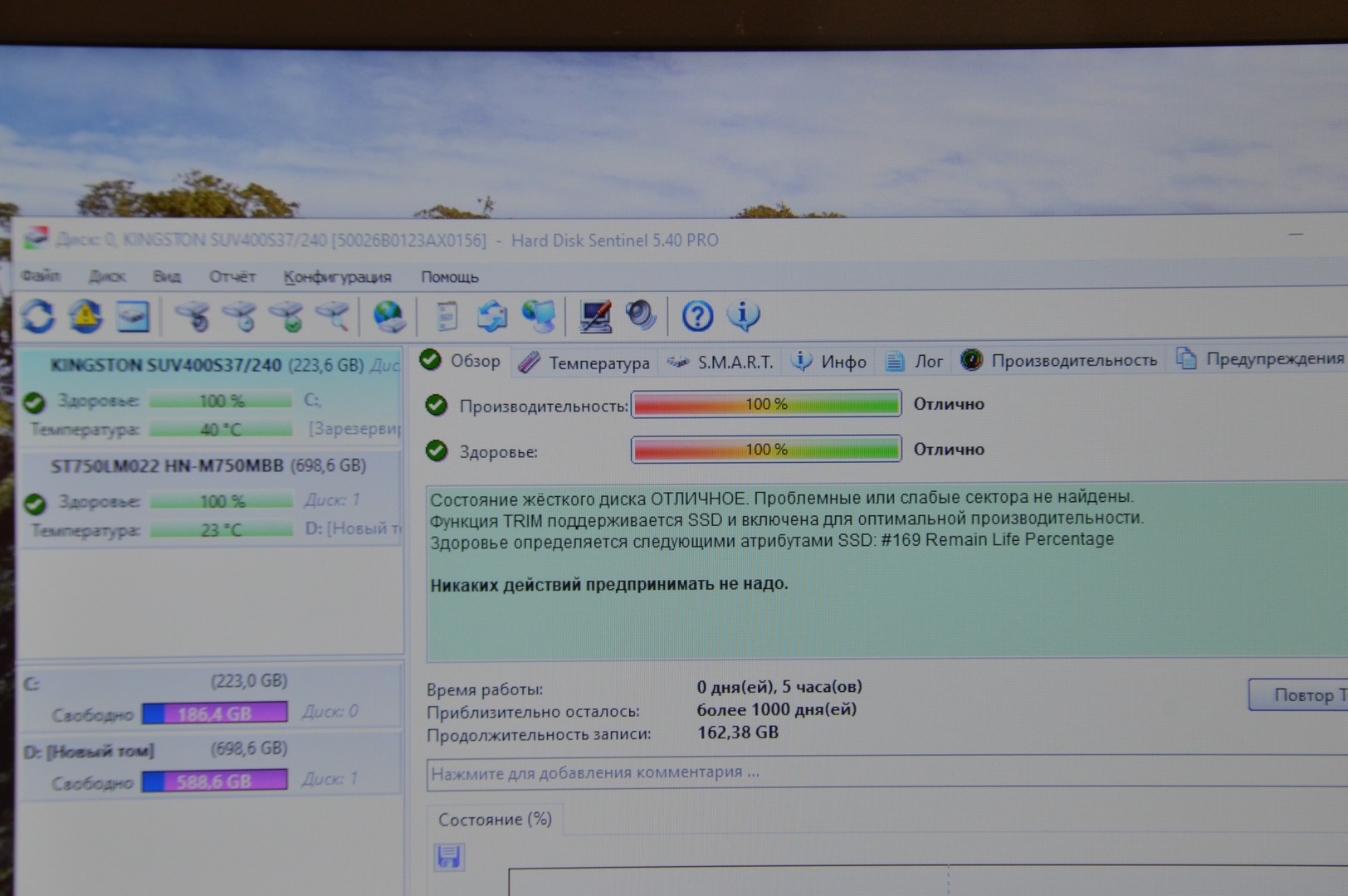Click the monitor with screwdriver configuration icon
The width and height of the screenshot is (1348, 896).
pyautogui.click(x=594, y=316)
